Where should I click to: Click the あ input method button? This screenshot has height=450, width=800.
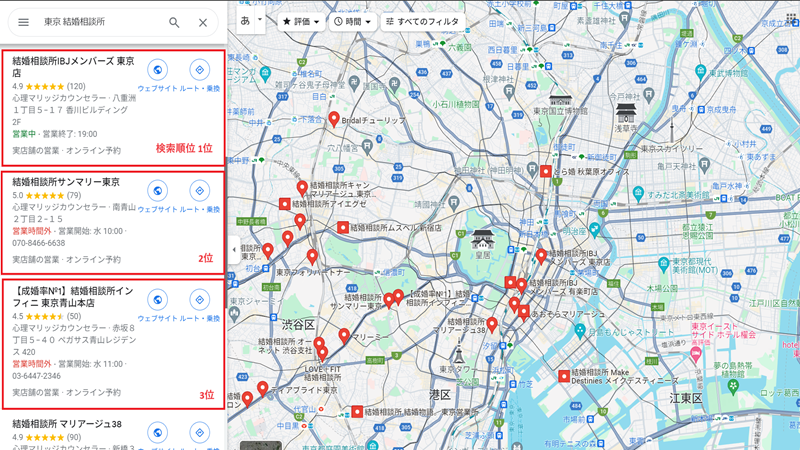tap(245, 20)
